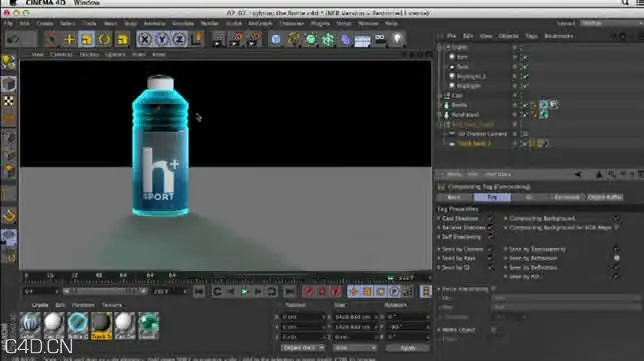Open the Layout dropdown at top right
This screenshot has height=361, width=644.
611,23
